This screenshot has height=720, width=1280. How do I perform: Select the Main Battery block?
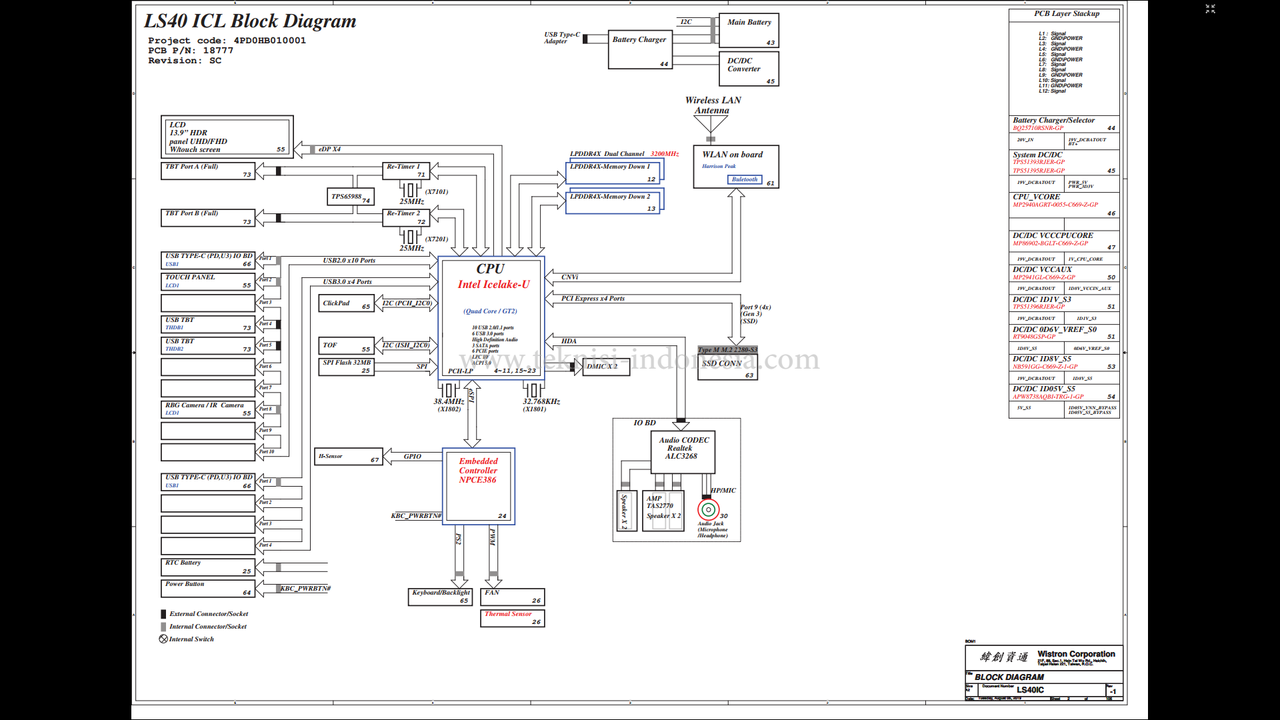749,31
